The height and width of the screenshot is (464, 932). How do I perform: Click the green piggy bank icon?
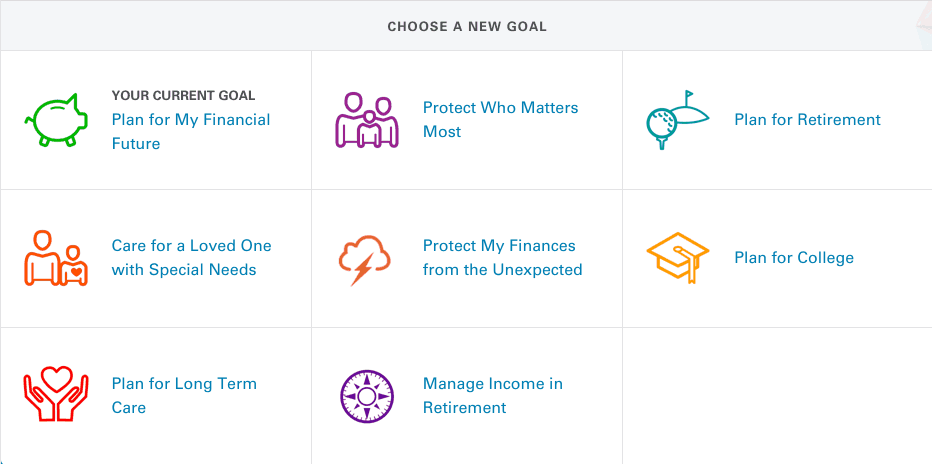pyautogui.click(x=56, y=119)
